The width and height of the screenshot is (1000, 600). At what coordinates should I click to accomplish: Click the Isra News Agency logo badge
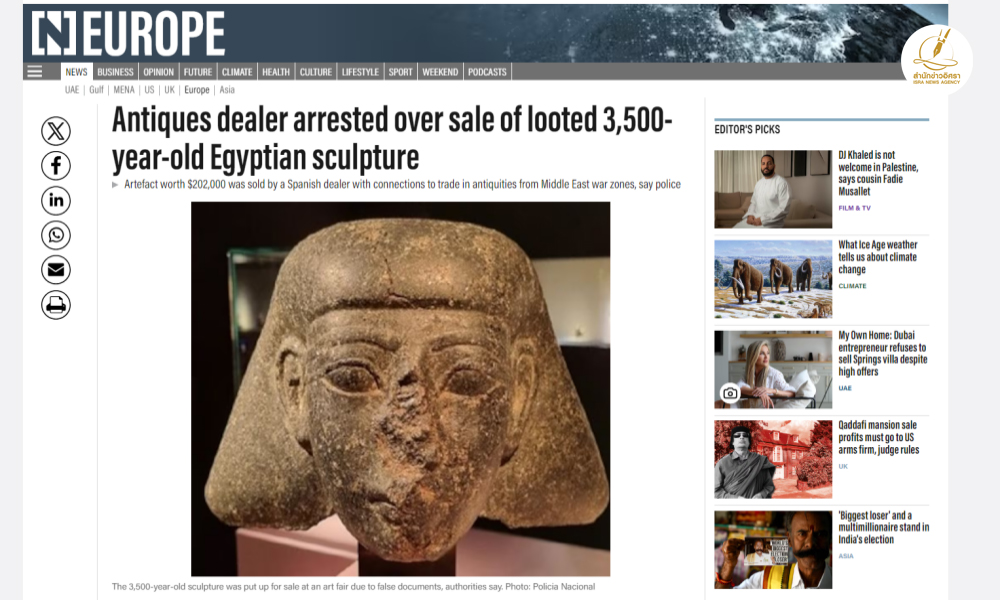[936, 59]
